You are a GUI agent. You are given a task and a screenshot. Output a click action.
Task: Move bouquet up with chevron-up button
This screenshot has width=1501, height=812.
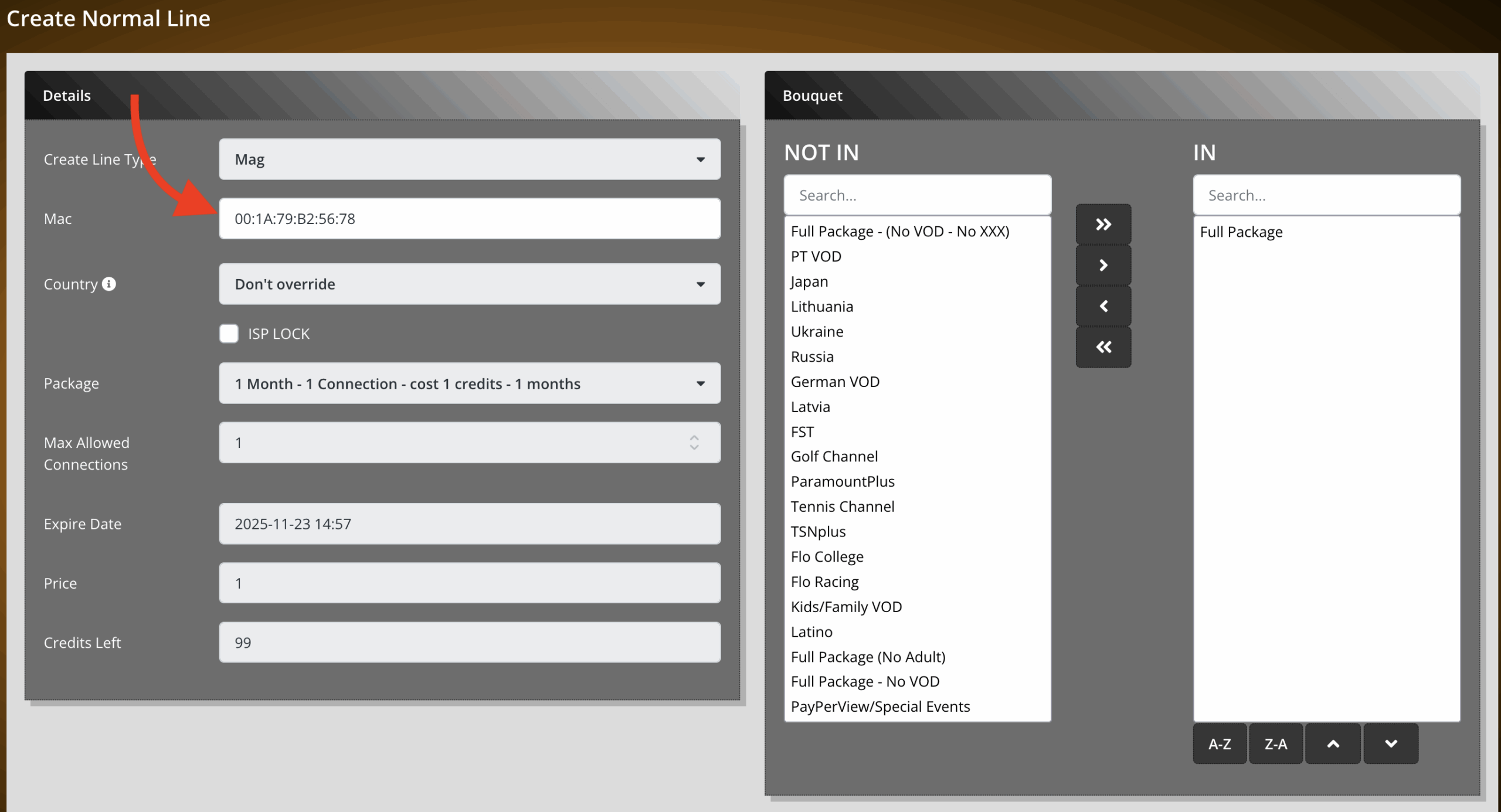1333,744
